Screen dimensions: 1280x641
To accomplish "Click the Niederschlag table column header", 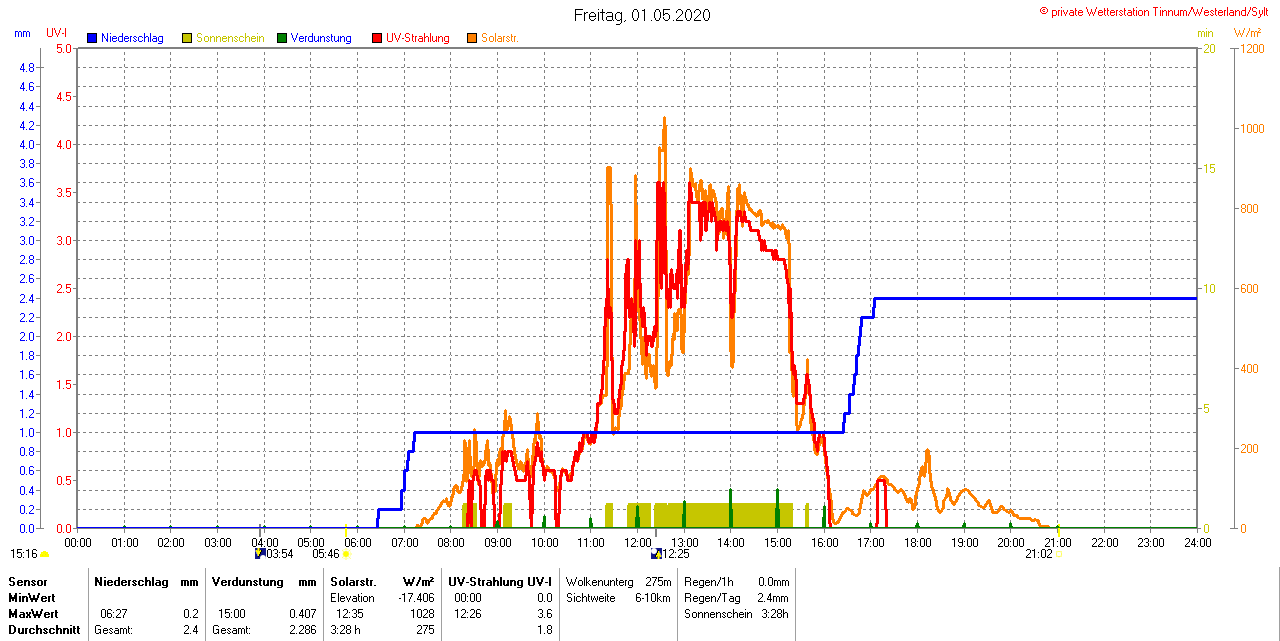I will [131, 581].
